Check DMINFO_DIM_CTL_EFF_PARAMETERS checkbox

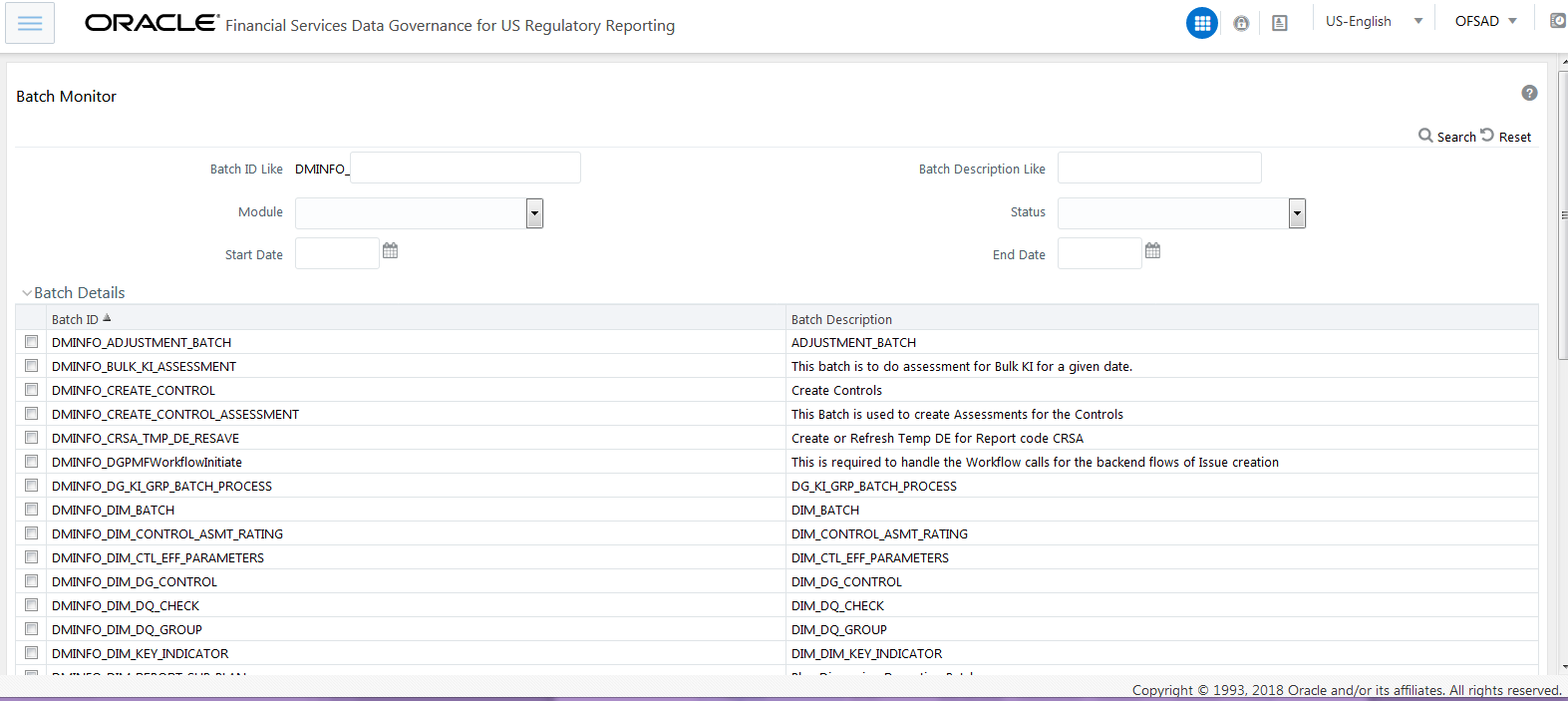32,557
